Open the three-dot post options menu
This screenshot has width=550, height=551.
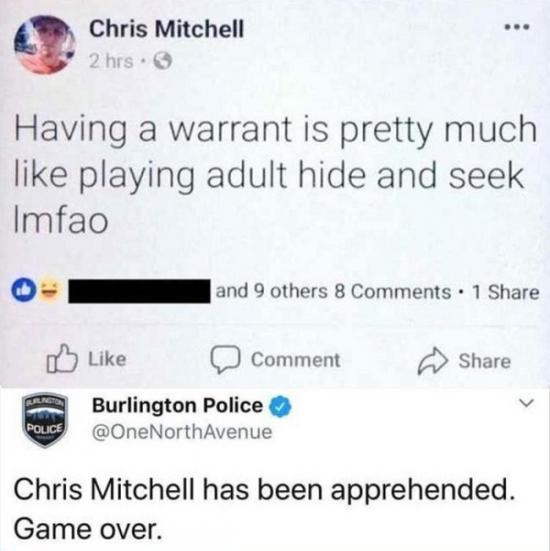[x=516, y=27]
